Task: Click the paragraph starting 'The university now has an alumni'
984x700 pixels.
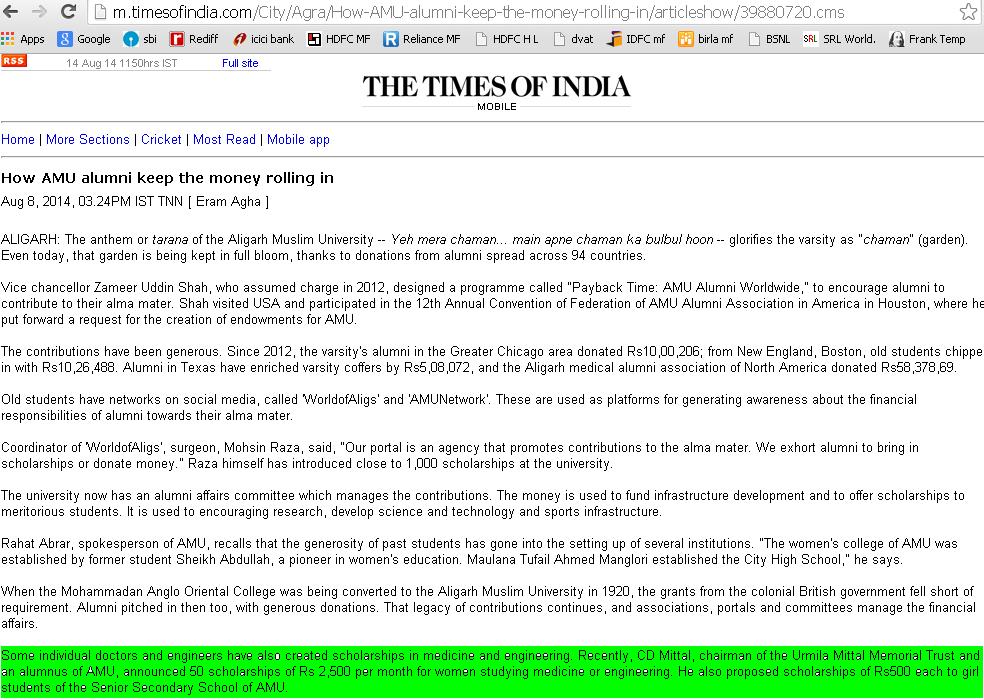Action: click(483, 503)
